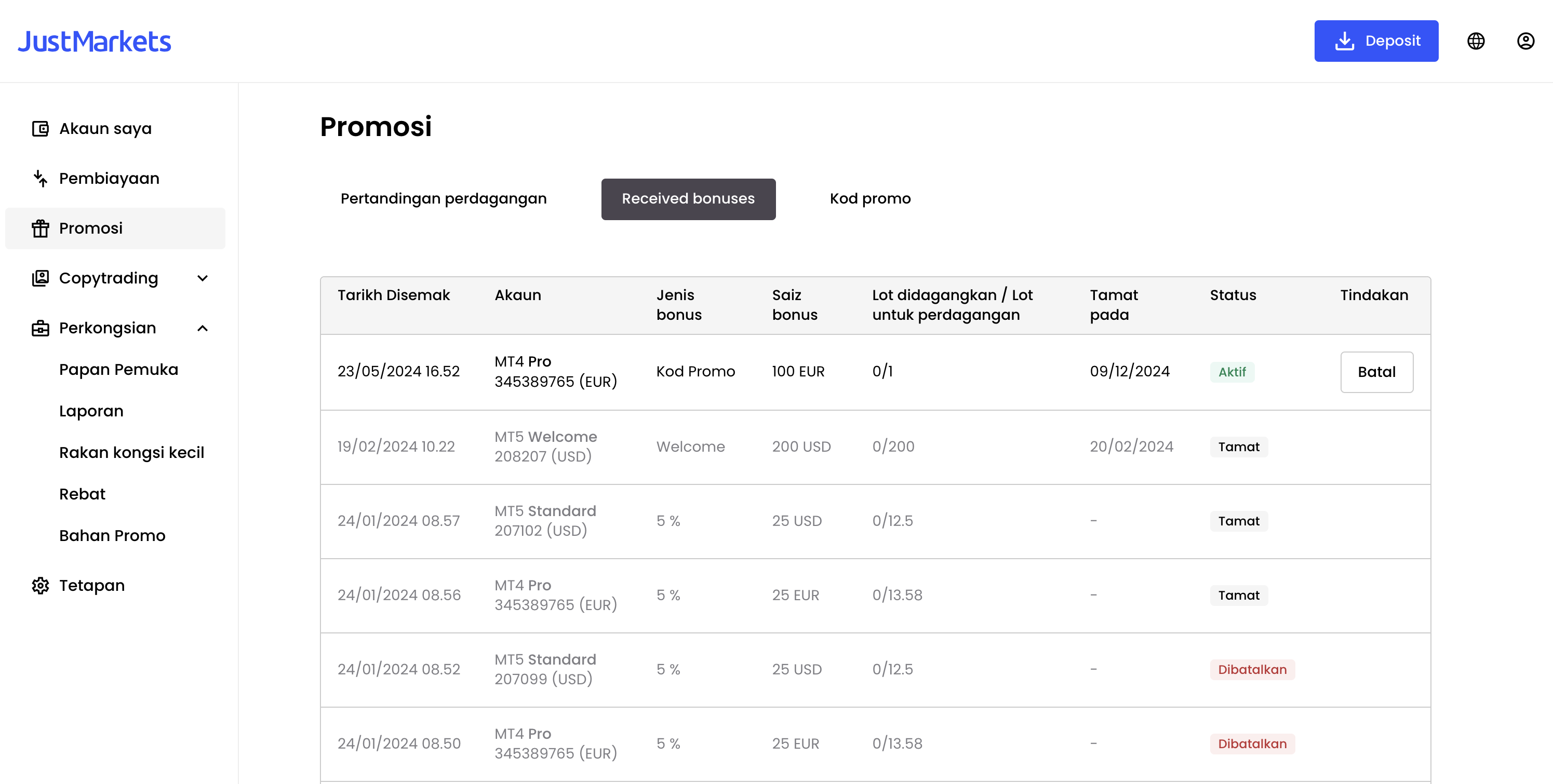Click the Tindakan column header
Image resolution: width=1553 pixels, height=784 pixels.
coord(1374,295)
